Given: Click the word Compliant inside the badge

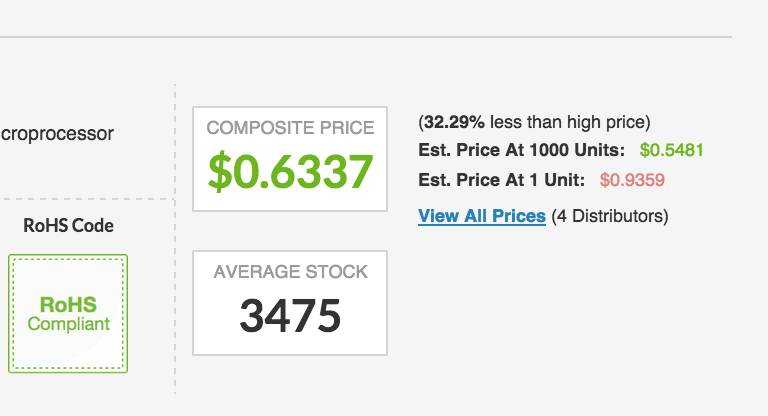Looking at the screenshot, I should tap(69, 324).
